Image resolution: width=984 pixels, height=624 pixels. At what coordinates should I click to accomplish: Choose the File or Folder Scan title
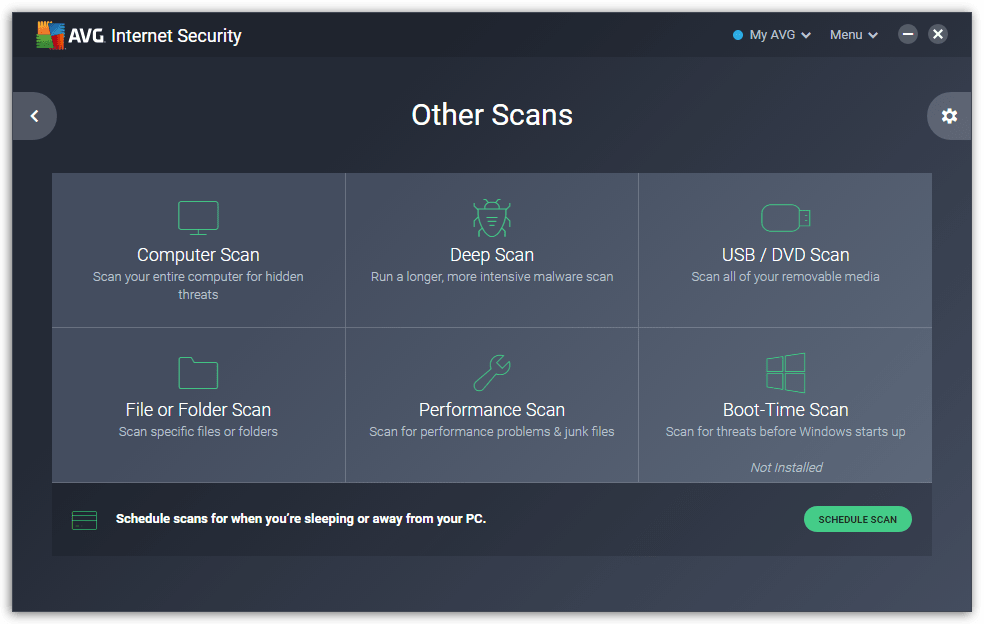[198, 410]
